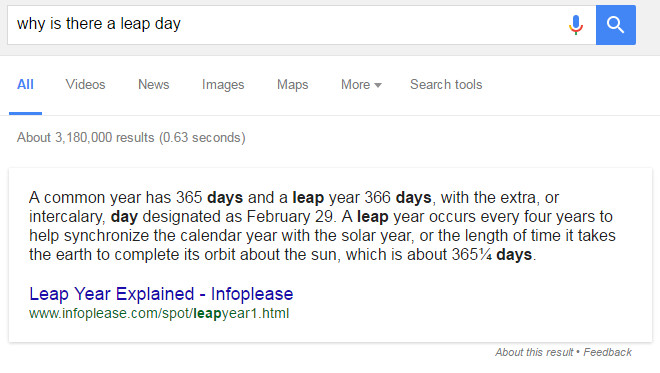Screen dimensions: 660x373
Task: Open the News tab
Action: point(154,85)
